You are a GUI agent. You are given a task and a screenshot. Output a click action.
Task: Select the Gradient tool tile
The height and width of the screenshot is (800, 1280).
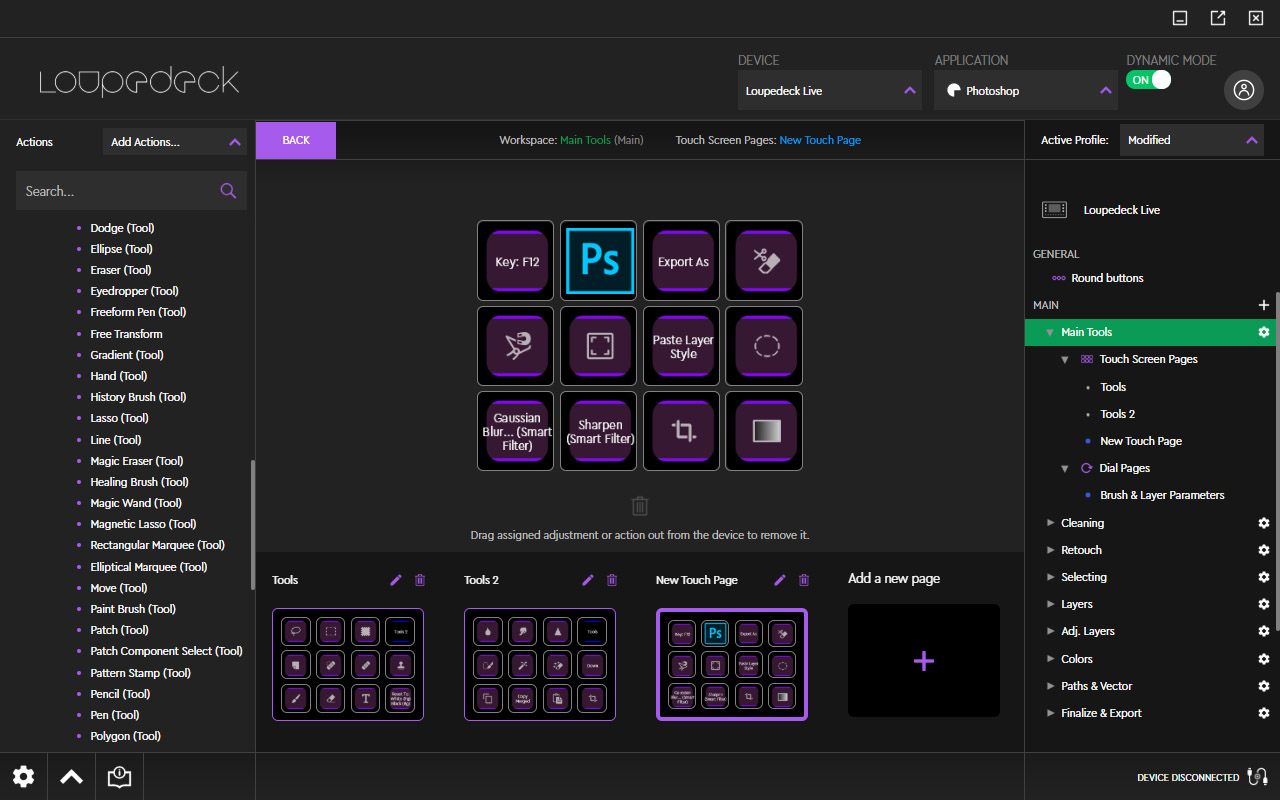(x=764, y=431)
